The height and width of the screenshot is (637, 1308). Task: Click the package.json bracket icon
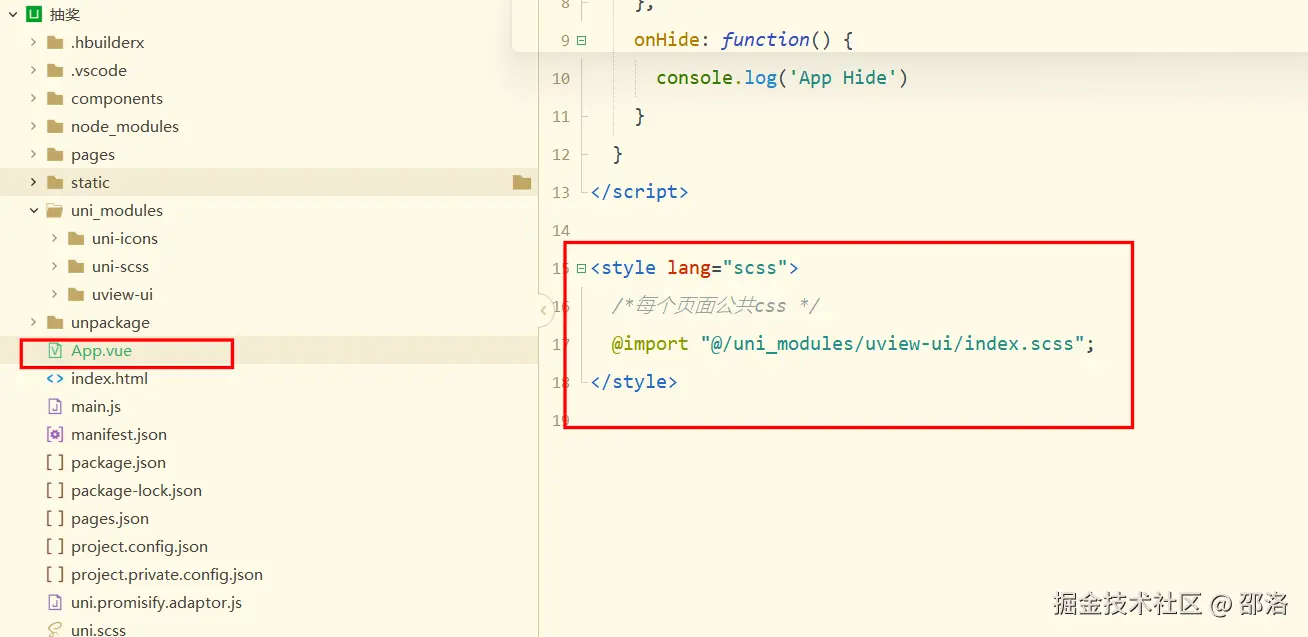(55, 463)
